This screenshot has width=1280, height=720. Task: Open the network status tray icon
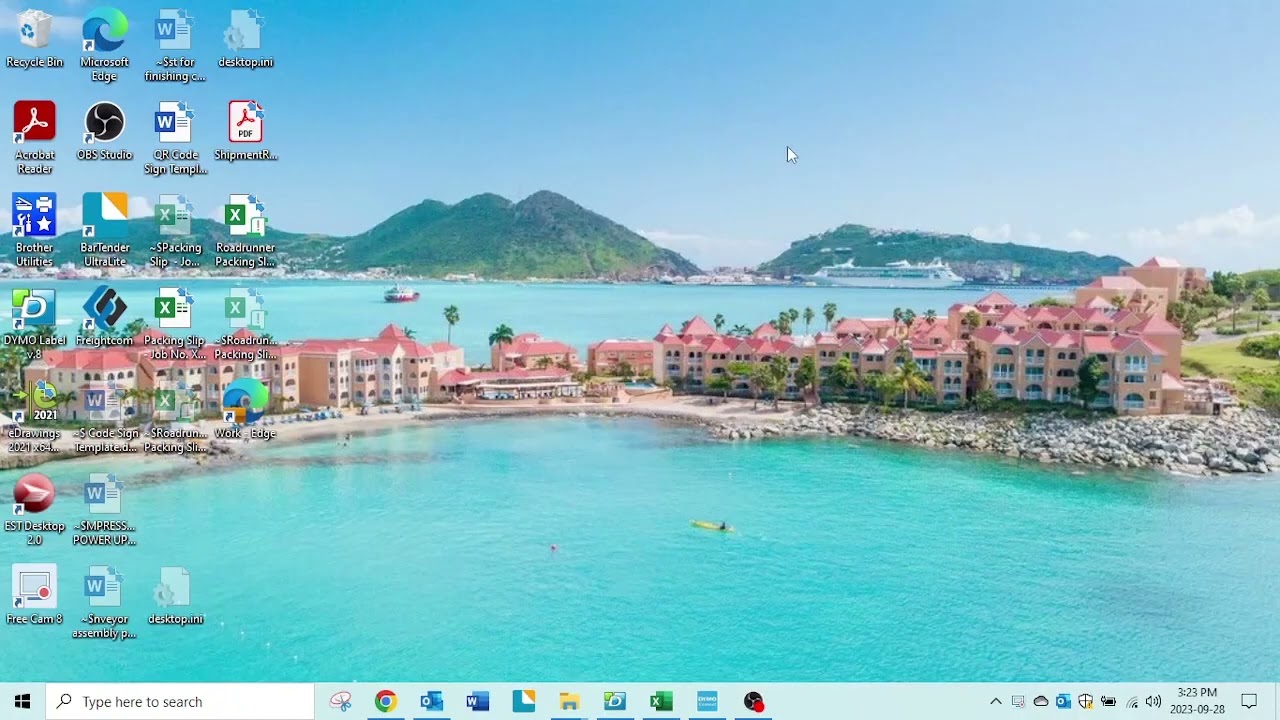1132,702
